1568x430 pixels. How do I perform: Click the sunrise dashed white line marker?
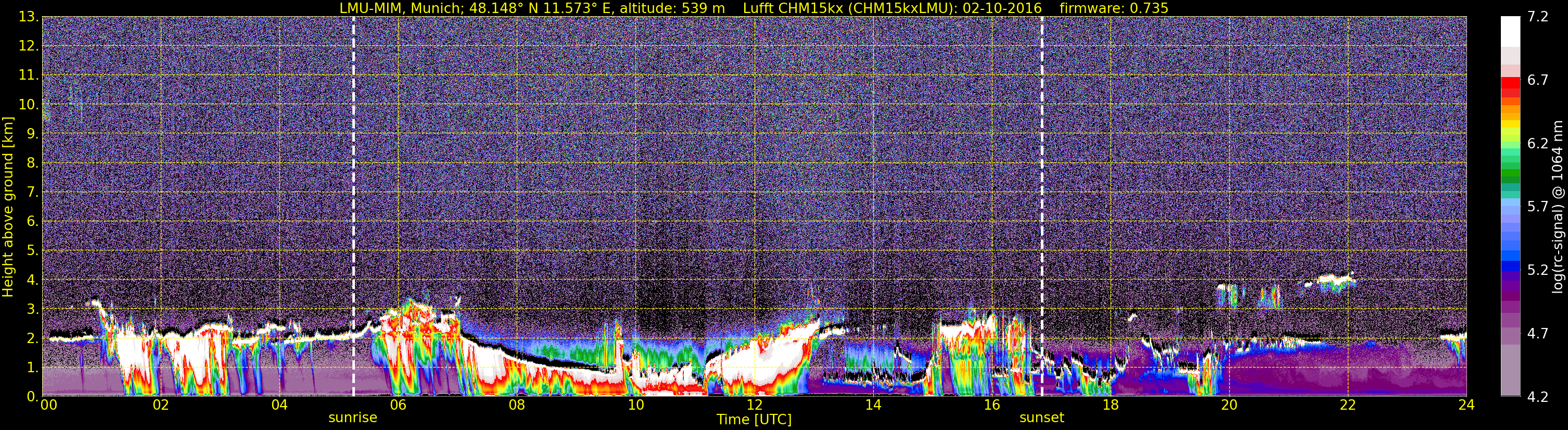353,207
